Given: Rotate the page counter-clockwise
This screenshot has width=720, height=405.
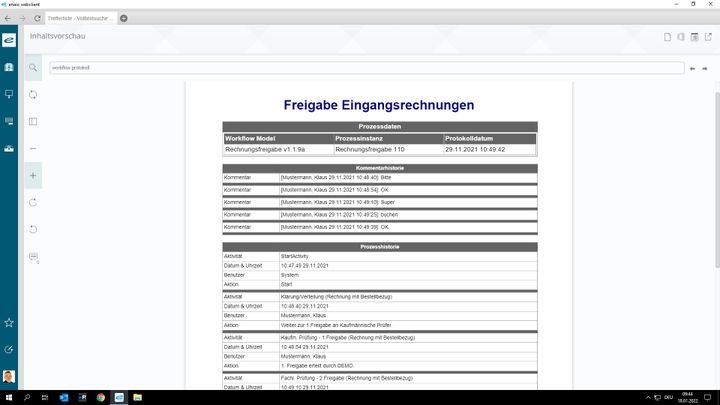Looking at the screenshot, I should tap(33, 230).
